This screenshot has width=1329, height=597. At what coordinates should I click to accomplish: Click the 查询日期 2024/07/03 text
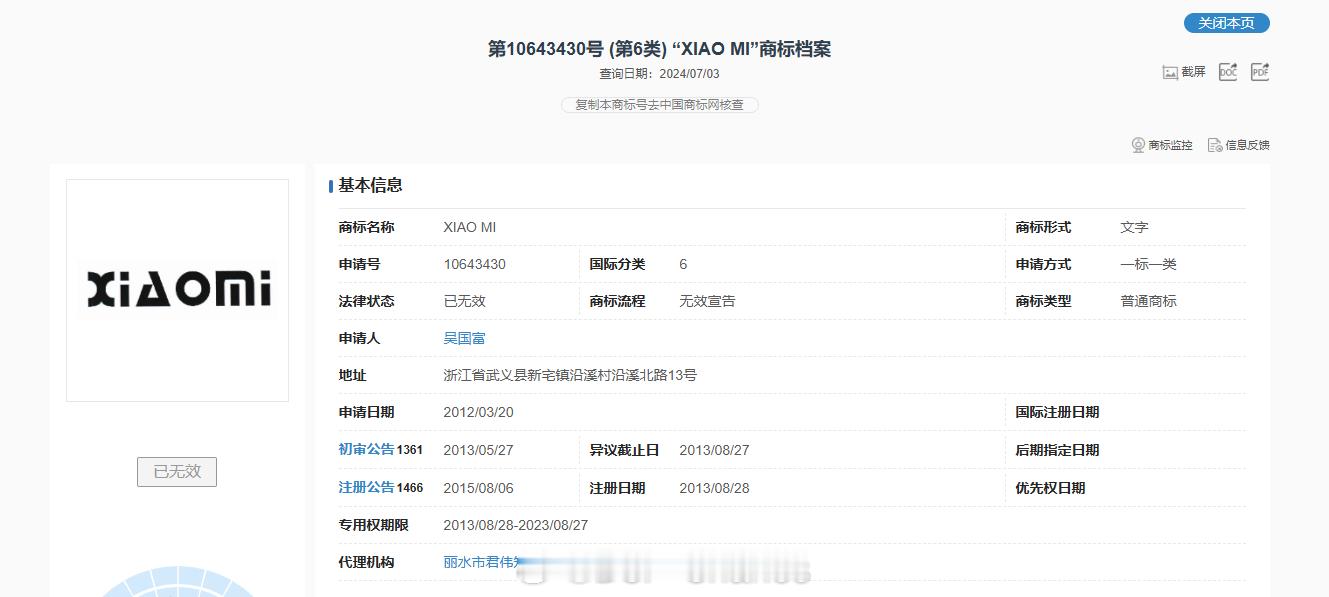pos(660,72)
